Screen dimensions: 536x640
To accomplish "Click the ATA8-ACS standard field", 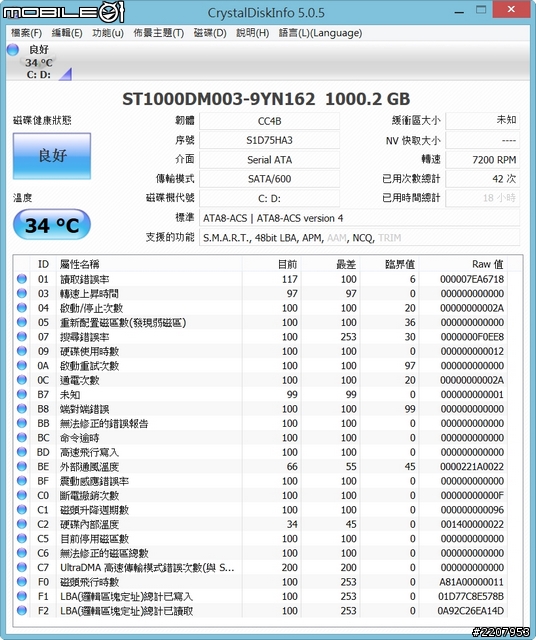I will pyautogui.click(x=359, y=218).
